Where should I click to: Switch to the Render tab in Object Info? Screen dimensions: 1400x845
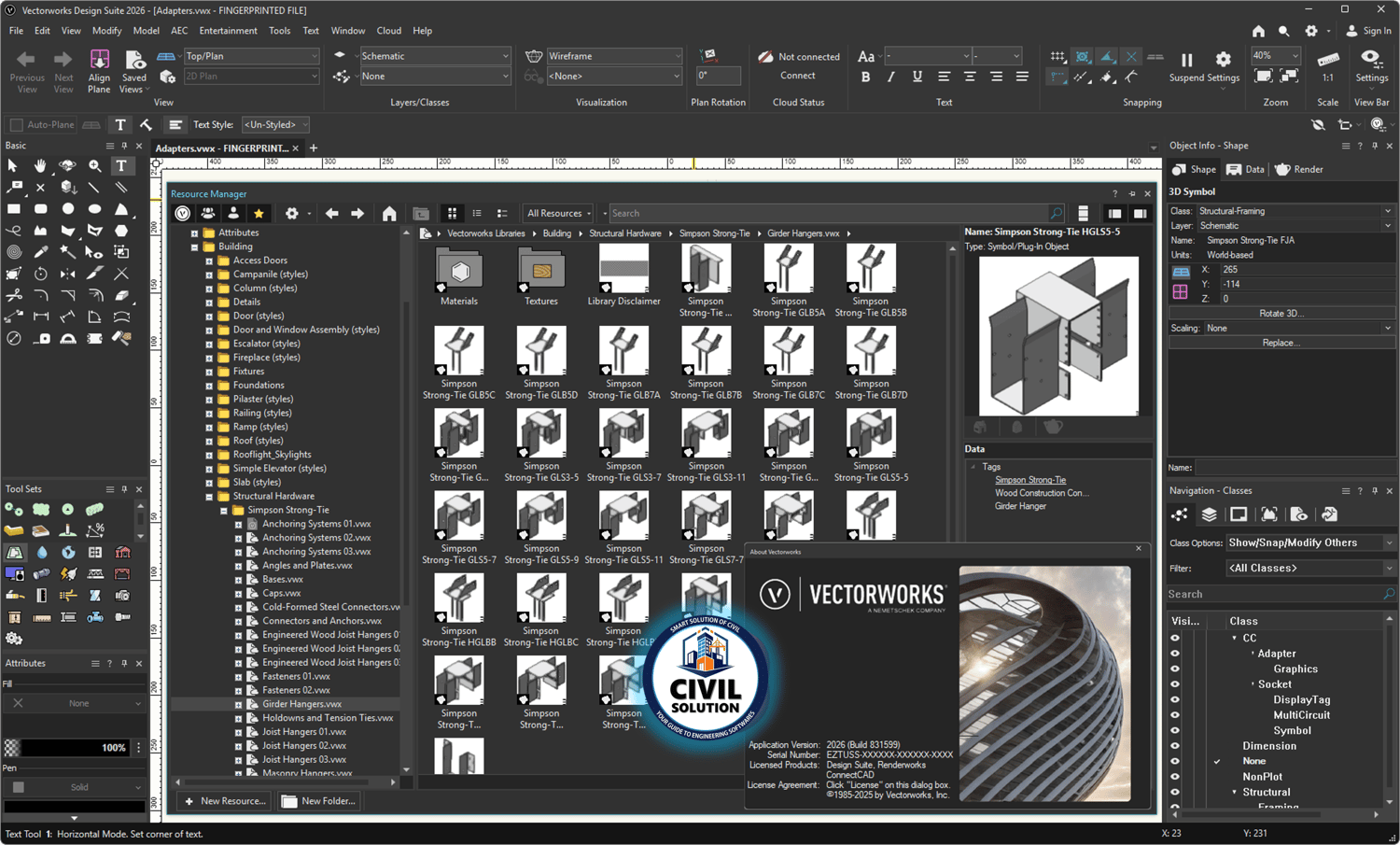click(1299, 170)
